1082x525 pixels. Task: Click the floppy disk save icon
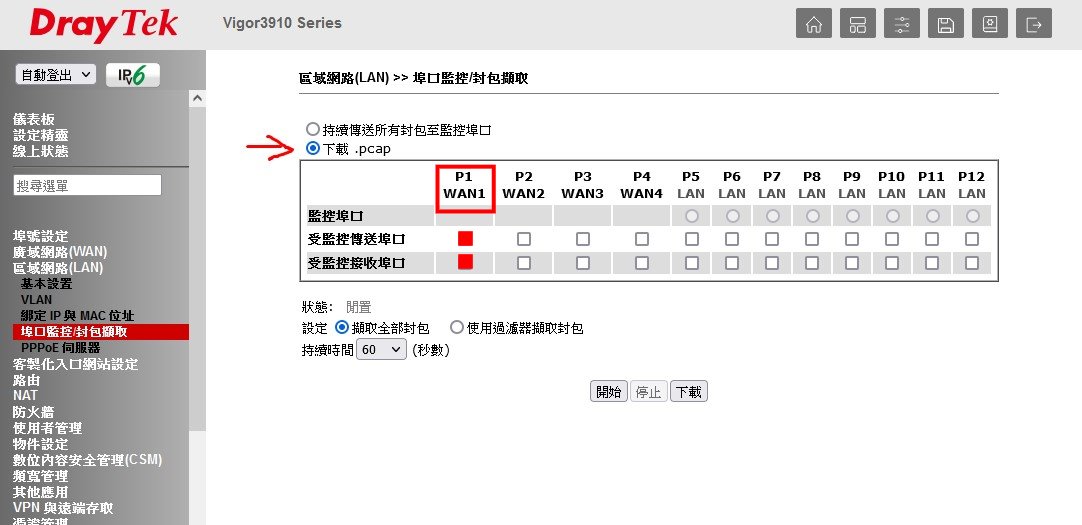coord(946,24)
